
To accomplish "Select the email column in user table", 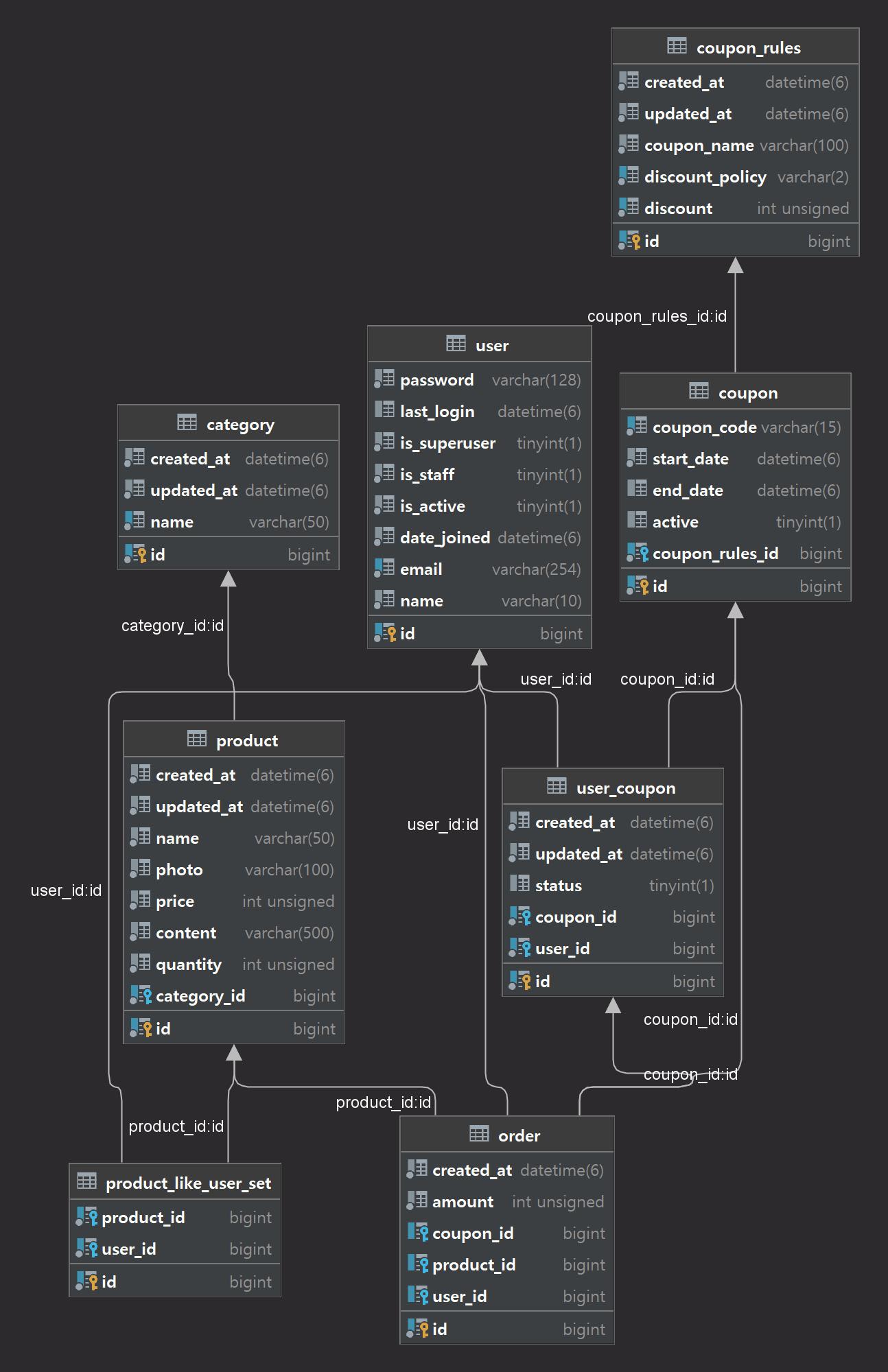I will click(479, 569).
